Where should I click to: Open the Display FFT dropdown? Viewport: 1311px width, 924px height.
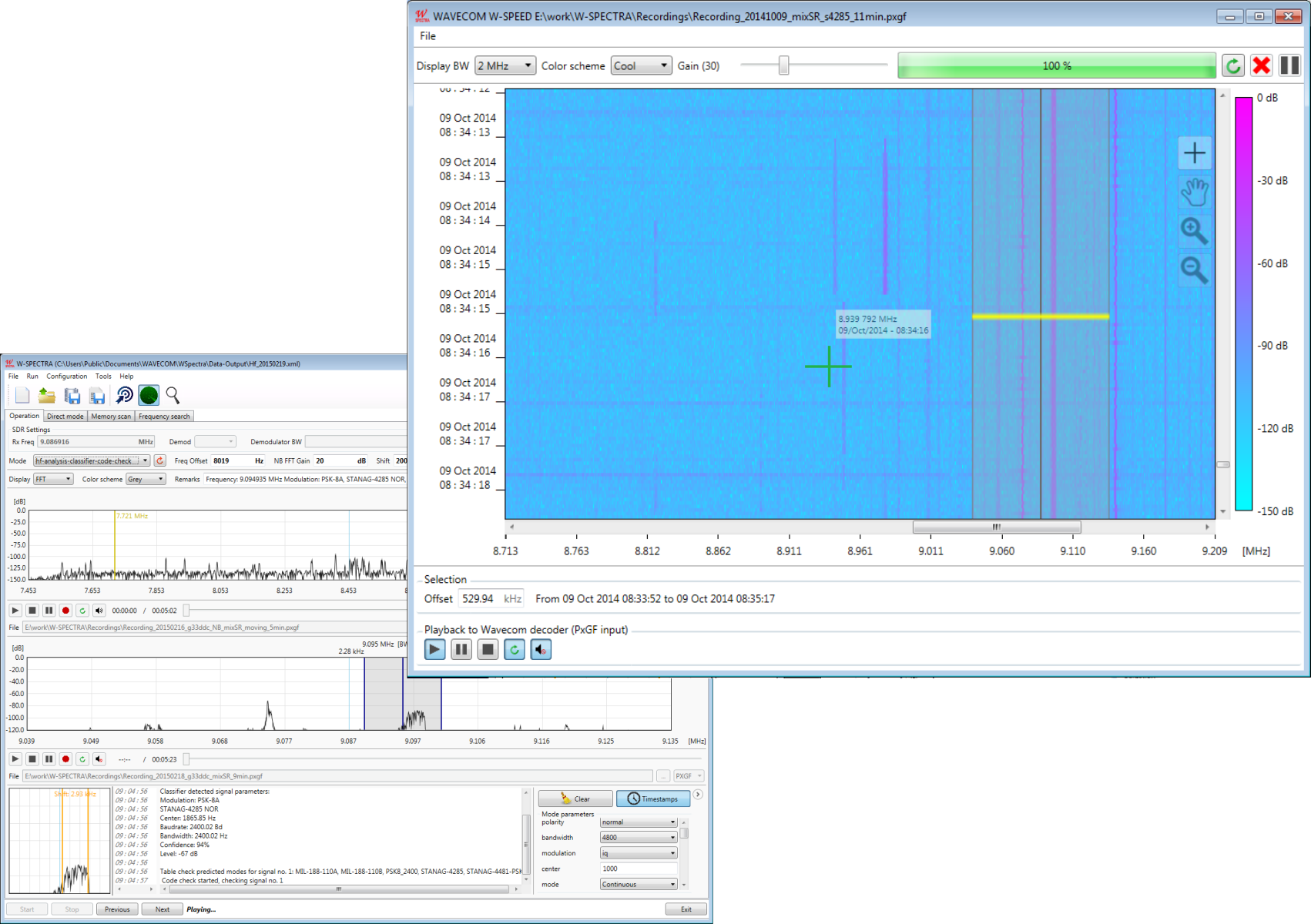(x=53, y=479)
